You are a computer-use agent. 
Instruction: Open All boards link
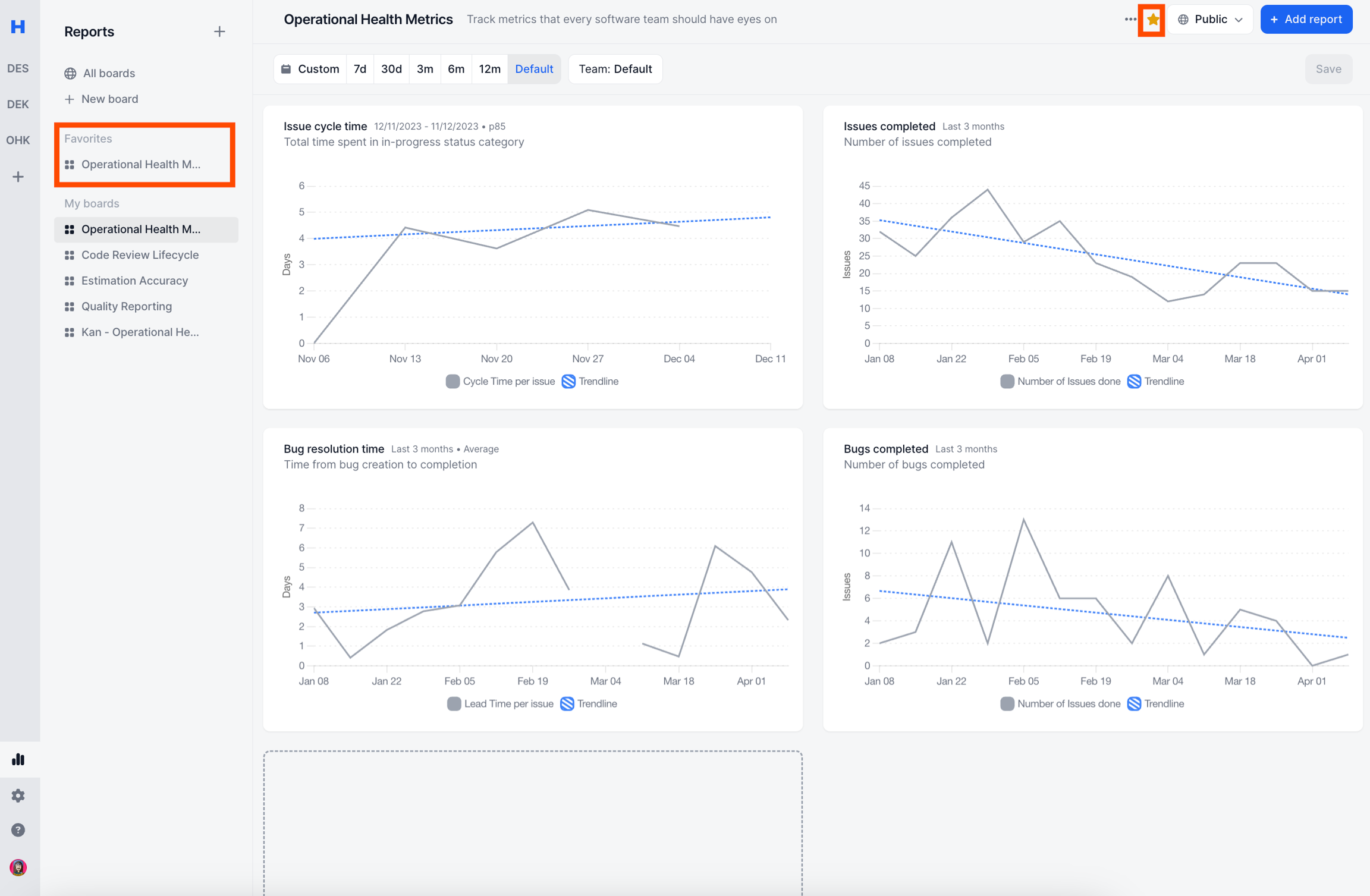(109, 73)
